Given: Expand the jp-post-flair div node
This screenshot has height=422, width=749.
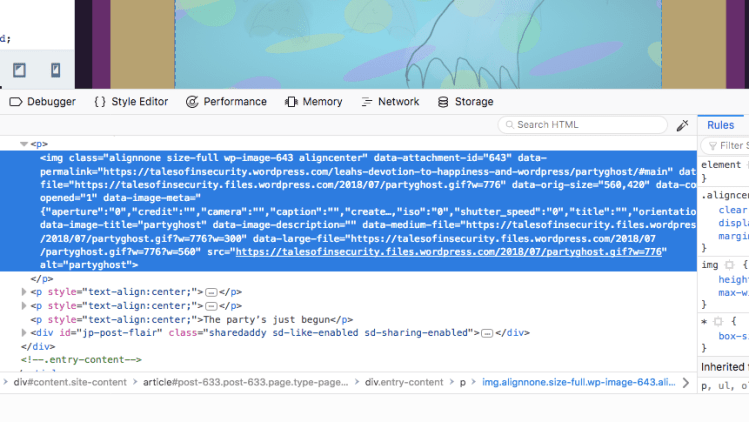Looking at the screenshot, I should pos(23,333).
